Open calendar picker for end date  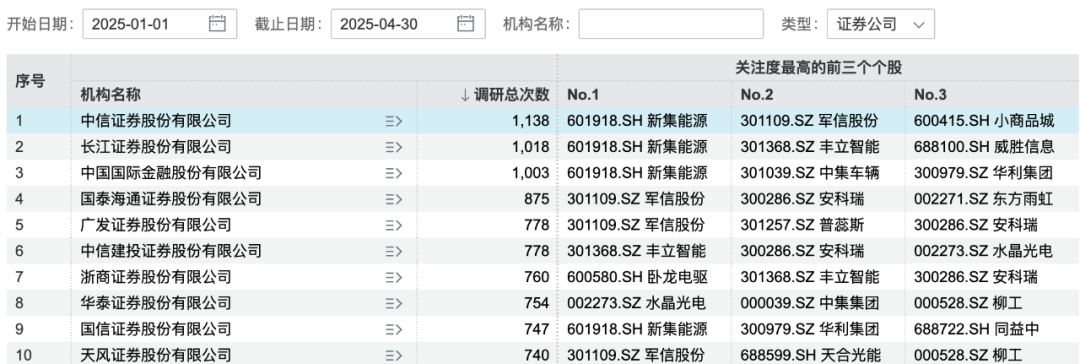[466, 24]
